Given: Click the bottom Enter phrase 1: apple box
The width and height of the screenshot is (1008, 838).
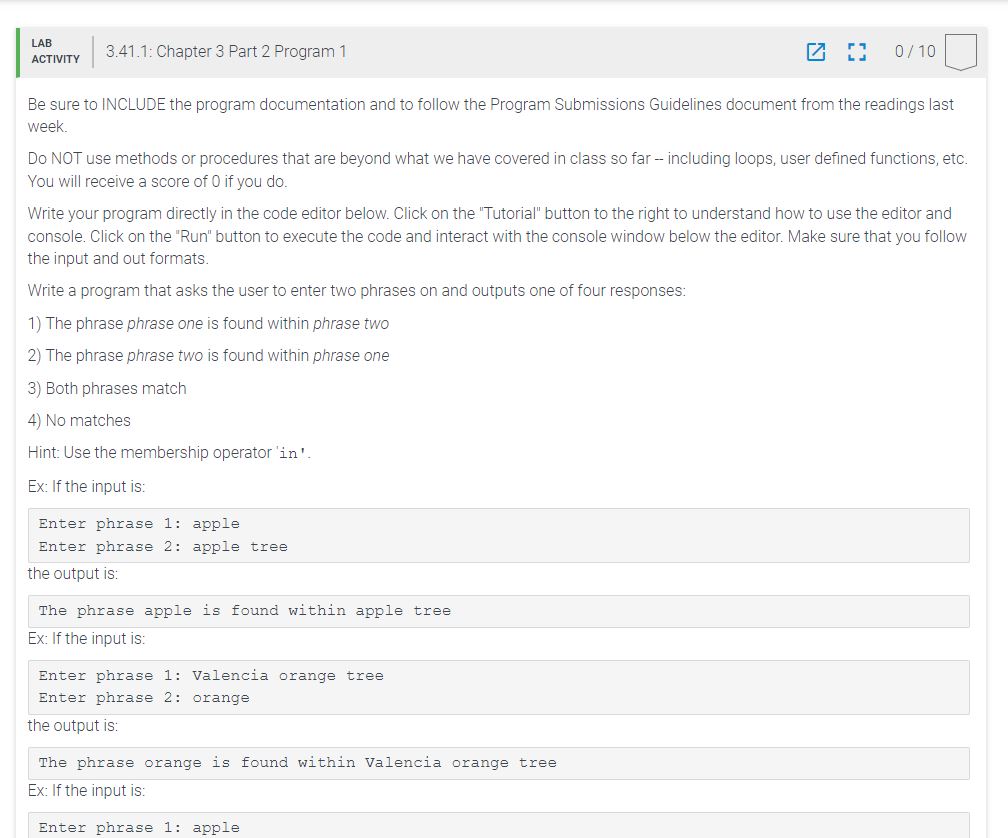Looking at the screenshot, I should point(498,826).
